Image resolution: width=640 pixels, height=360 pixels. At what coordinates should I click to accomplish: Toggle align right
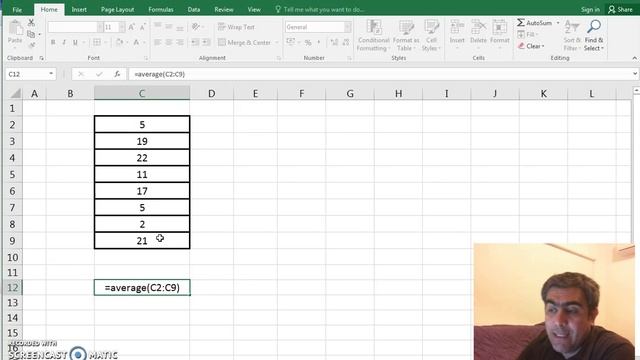(x=180, y=42)
